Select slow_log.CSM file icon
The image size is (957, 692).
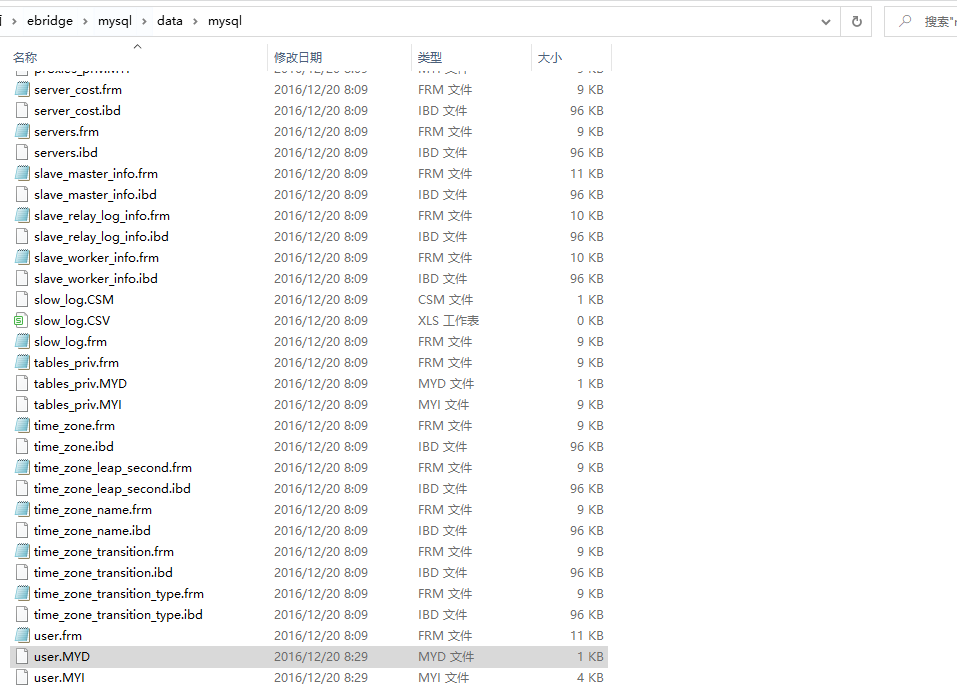[22, 300]
